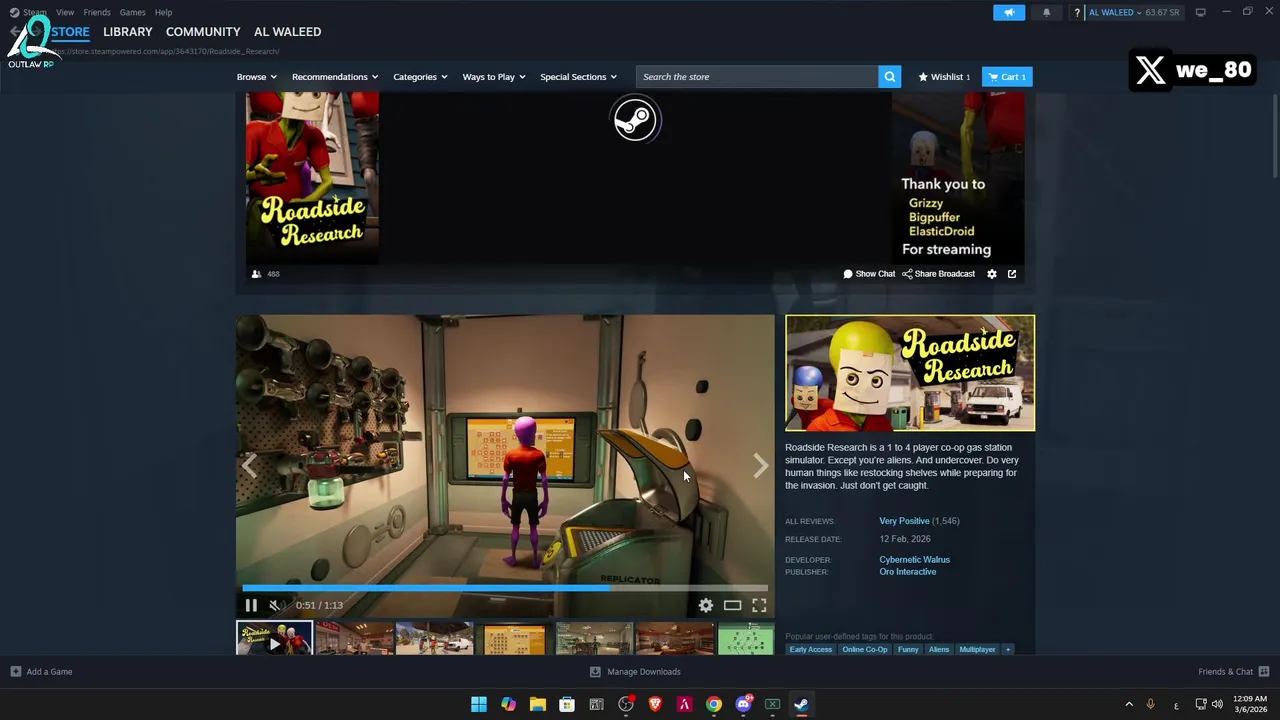Viewport: 1280px width, 720px height.
Task: Go to STORE tab
Action: click(x=70, y=32)
